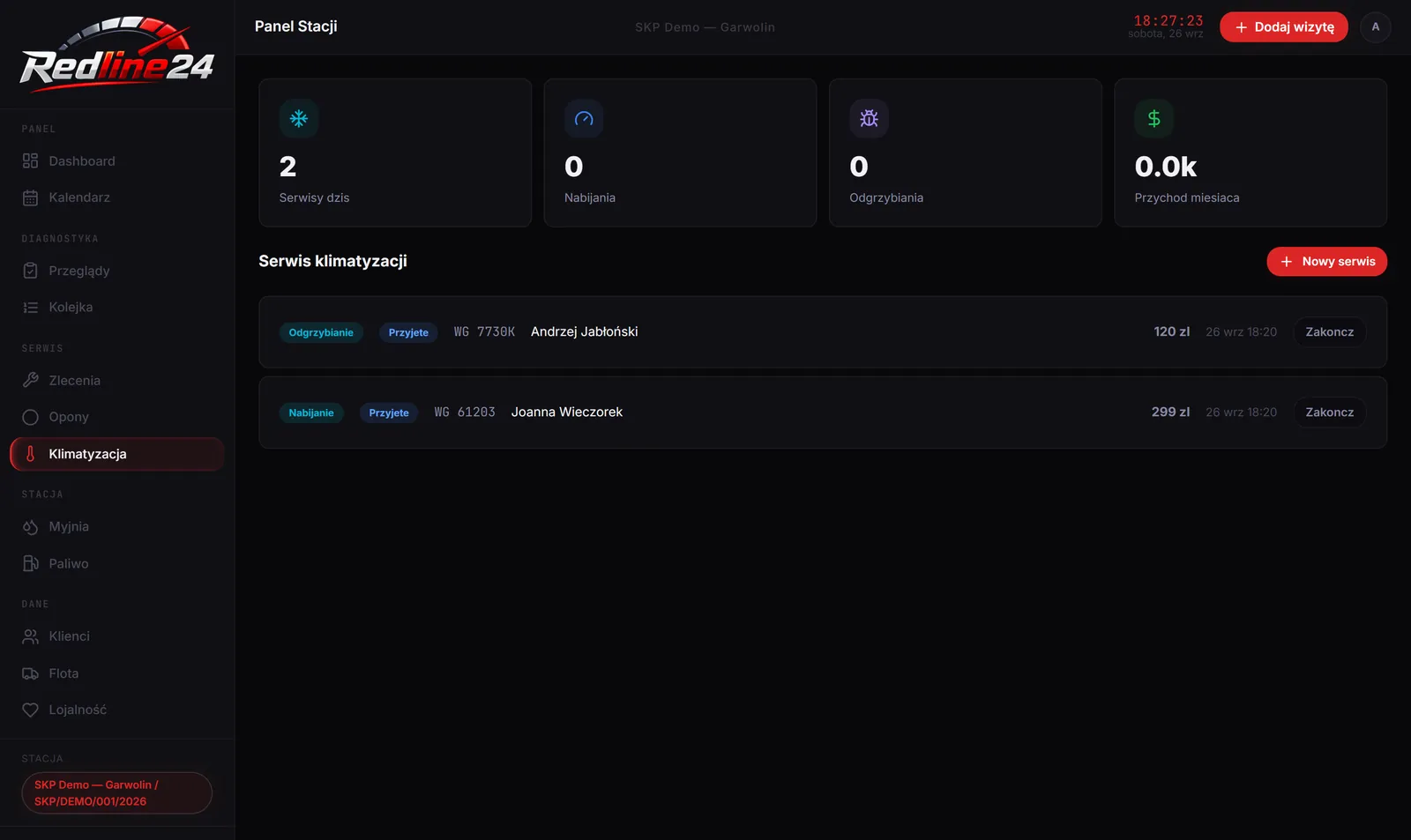Click the 299 zl price
The image size is (1411, 840).
[x=1170, y=412]
